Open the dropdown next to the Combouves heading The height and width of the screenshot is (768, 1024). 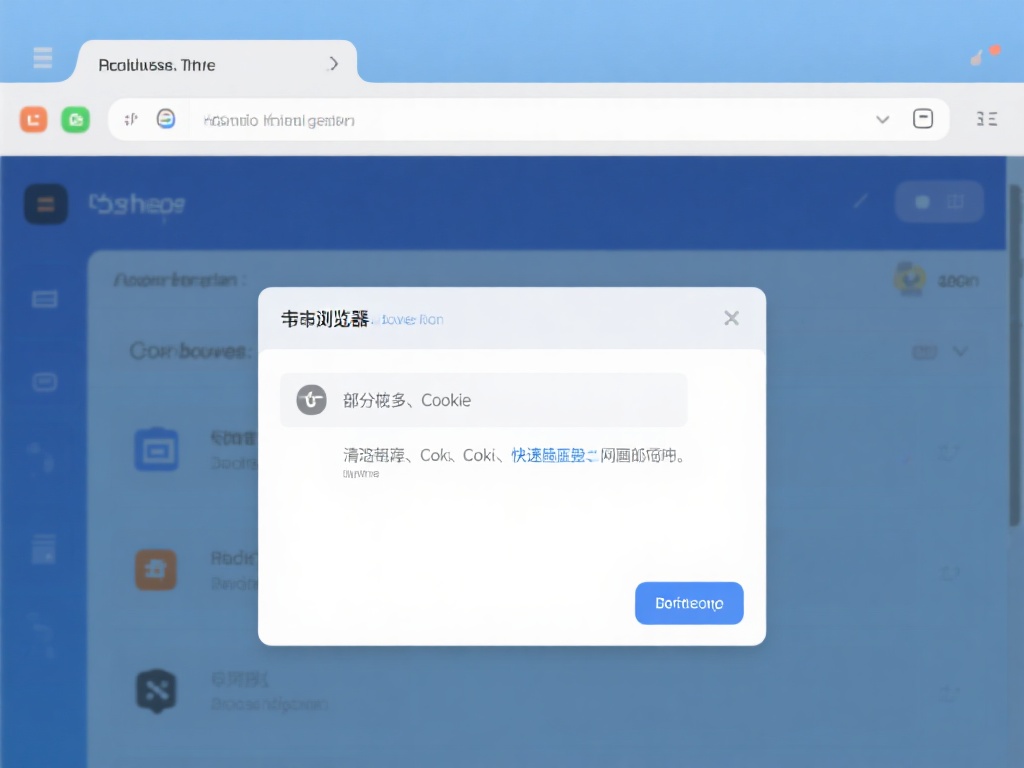point(961,351)
